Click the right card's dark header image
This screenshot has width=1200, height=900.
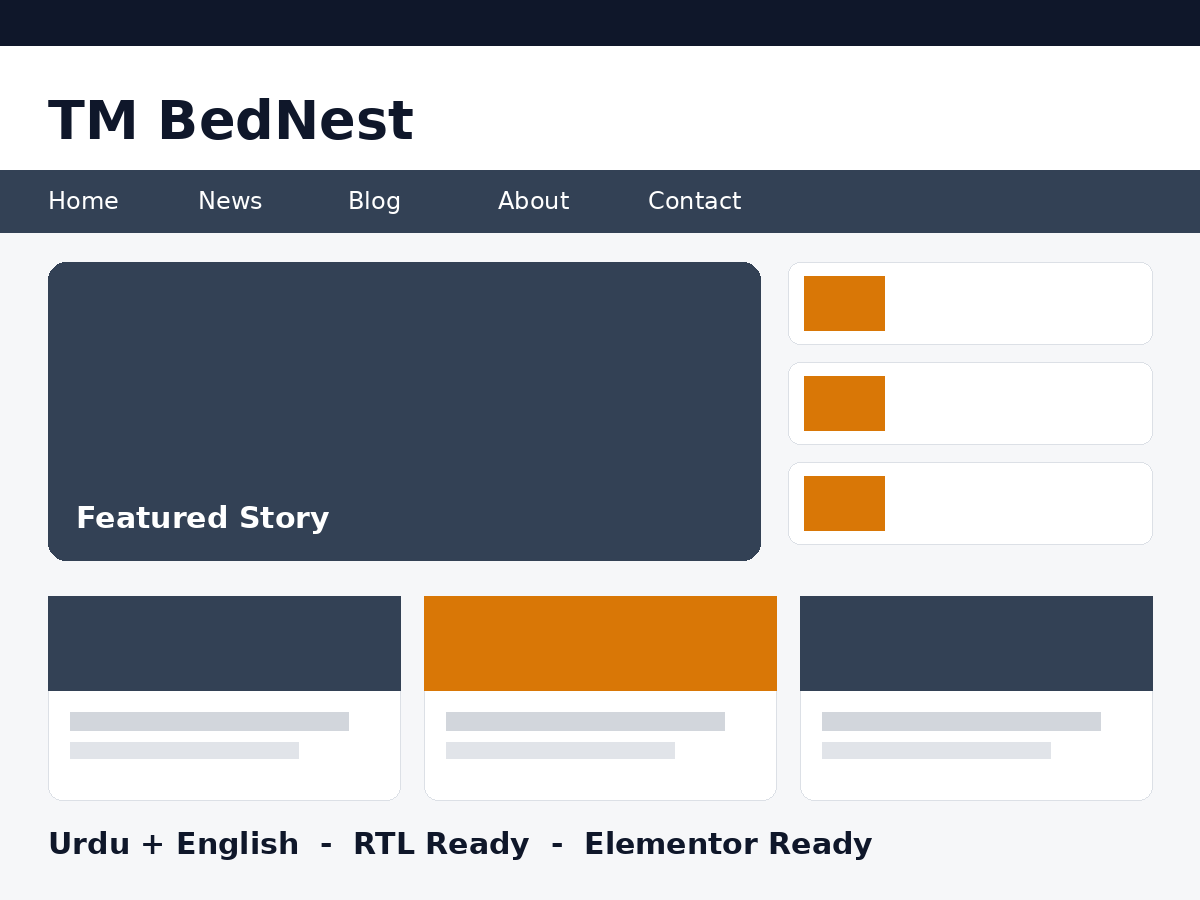coord(976,643)
